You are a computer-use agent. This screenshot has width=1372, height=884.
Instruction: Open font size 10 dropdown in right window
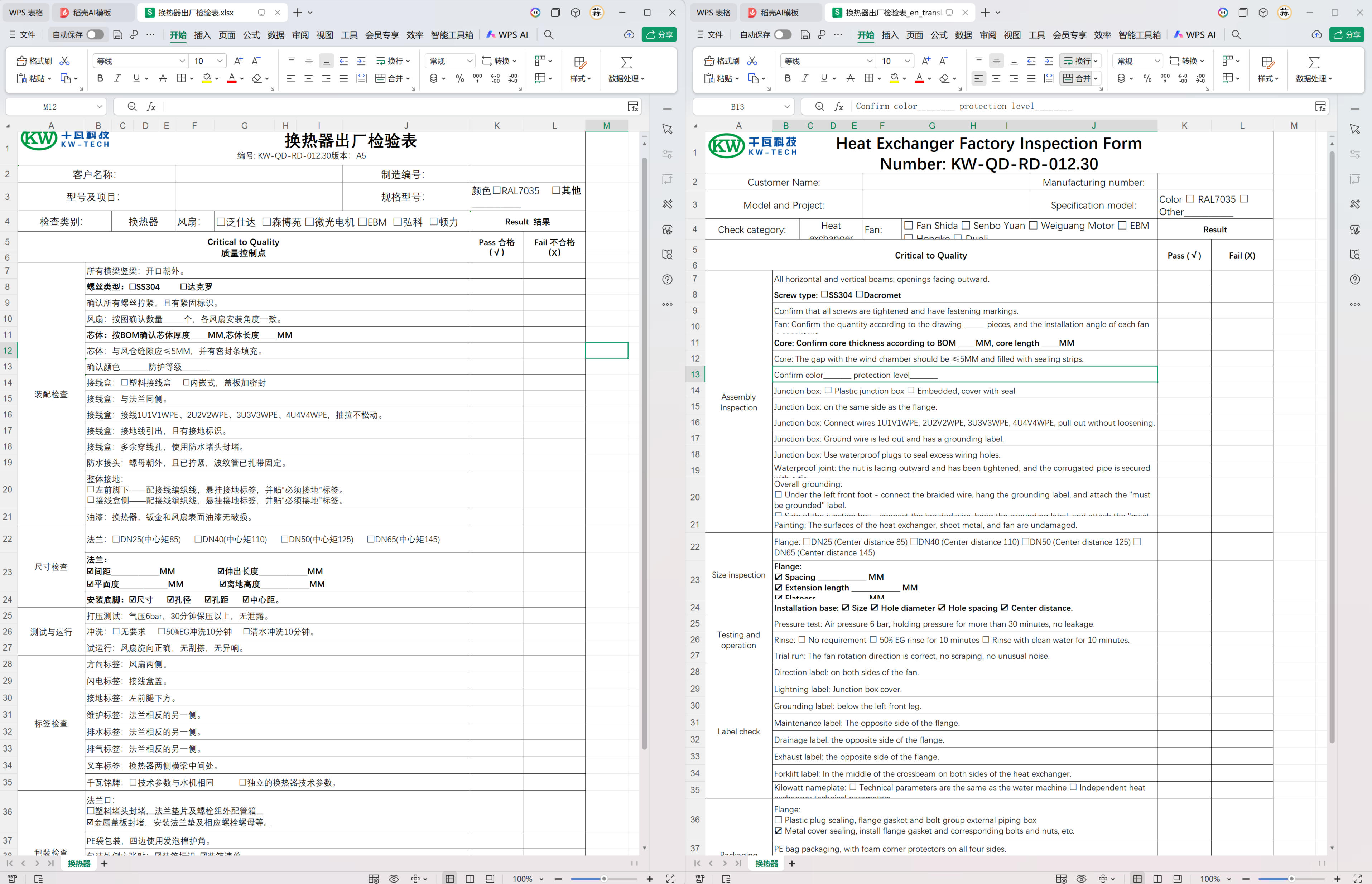(x=907, y=61)
